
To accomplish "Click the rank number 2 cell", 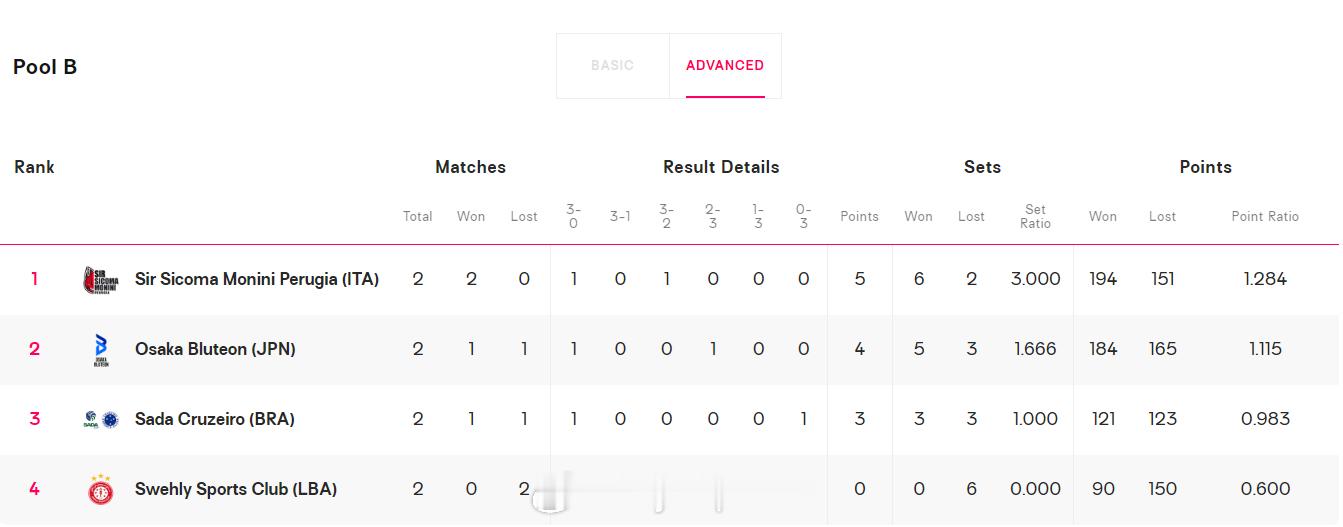I will (35, 350).
